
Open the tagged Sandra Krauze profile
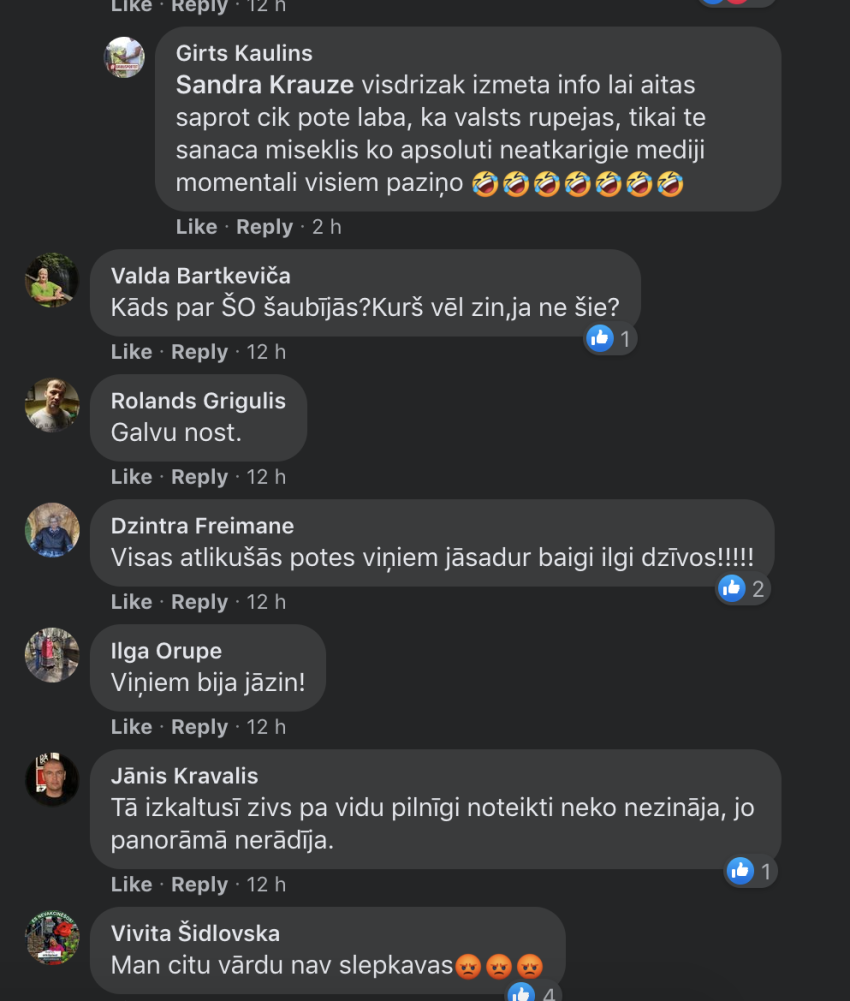click(264, 85)
